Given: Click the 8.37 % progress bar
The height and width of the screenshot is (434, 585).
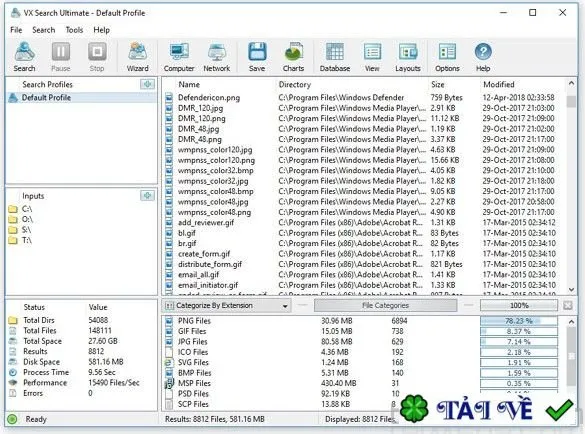Looking at the screenshot, I should (x=519, y=331).
